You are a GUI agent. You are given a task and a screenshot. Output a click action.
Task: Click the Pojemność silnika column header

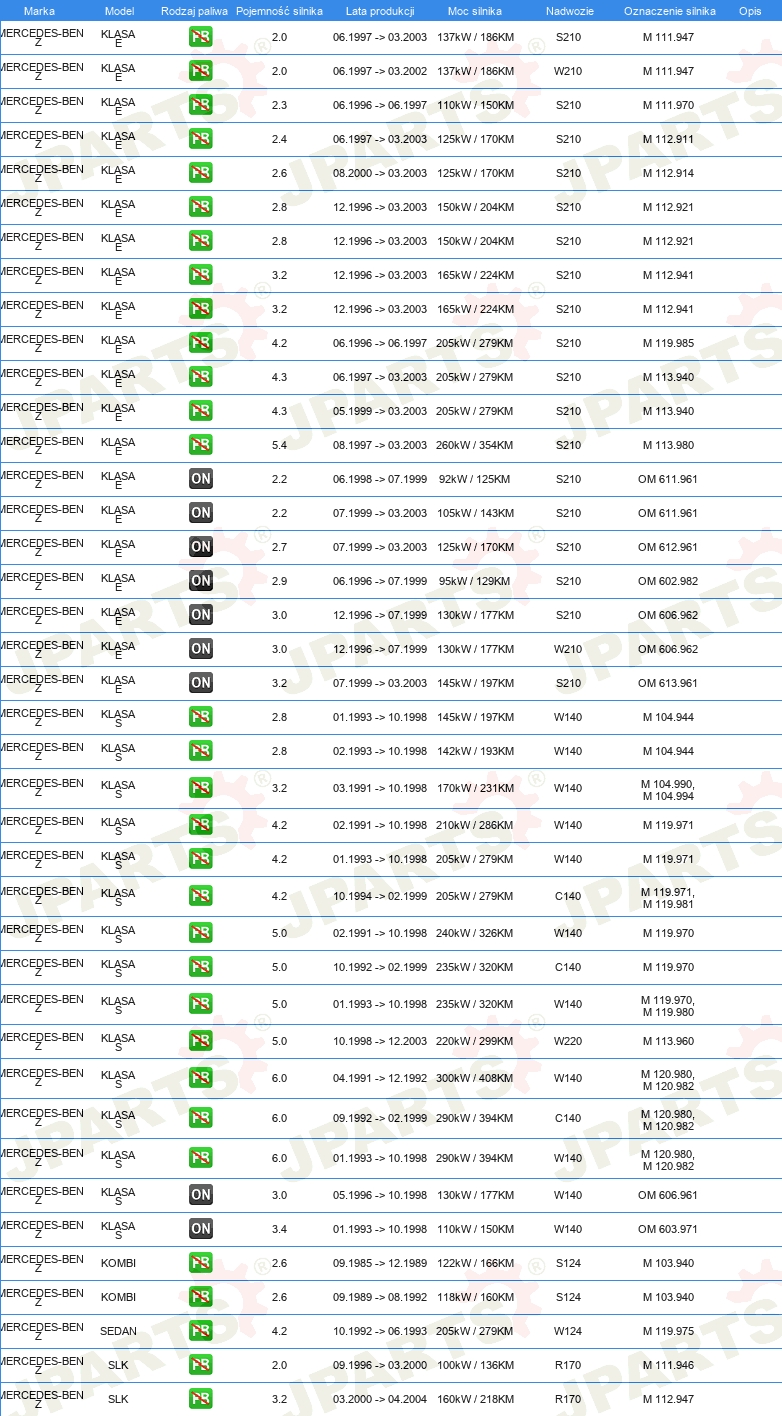click(x=279, y=11)
